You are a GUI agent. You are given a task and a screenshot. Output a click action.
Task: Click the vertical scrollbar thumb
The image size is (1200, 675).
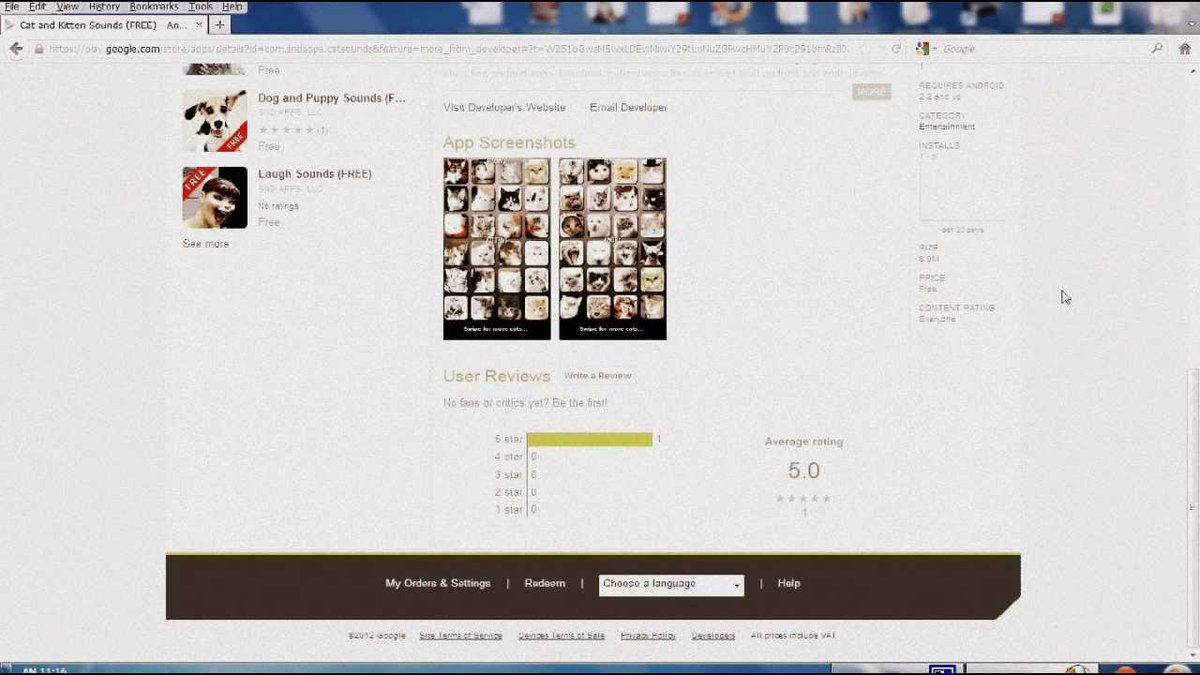click(x=1193, y=510)
